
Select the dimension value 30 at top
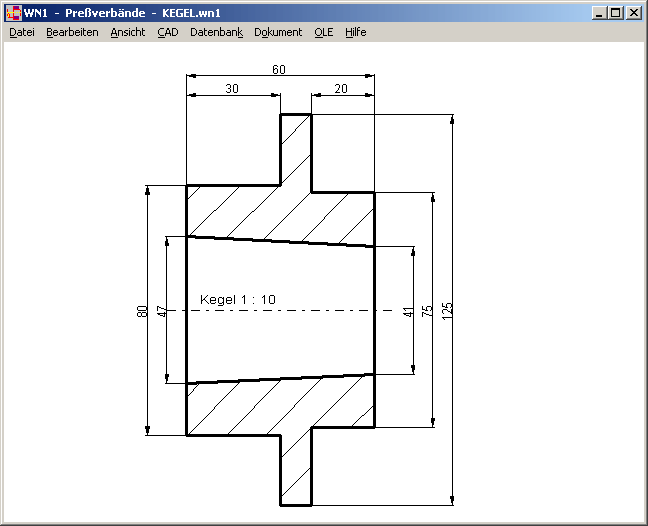pos(232,89)
